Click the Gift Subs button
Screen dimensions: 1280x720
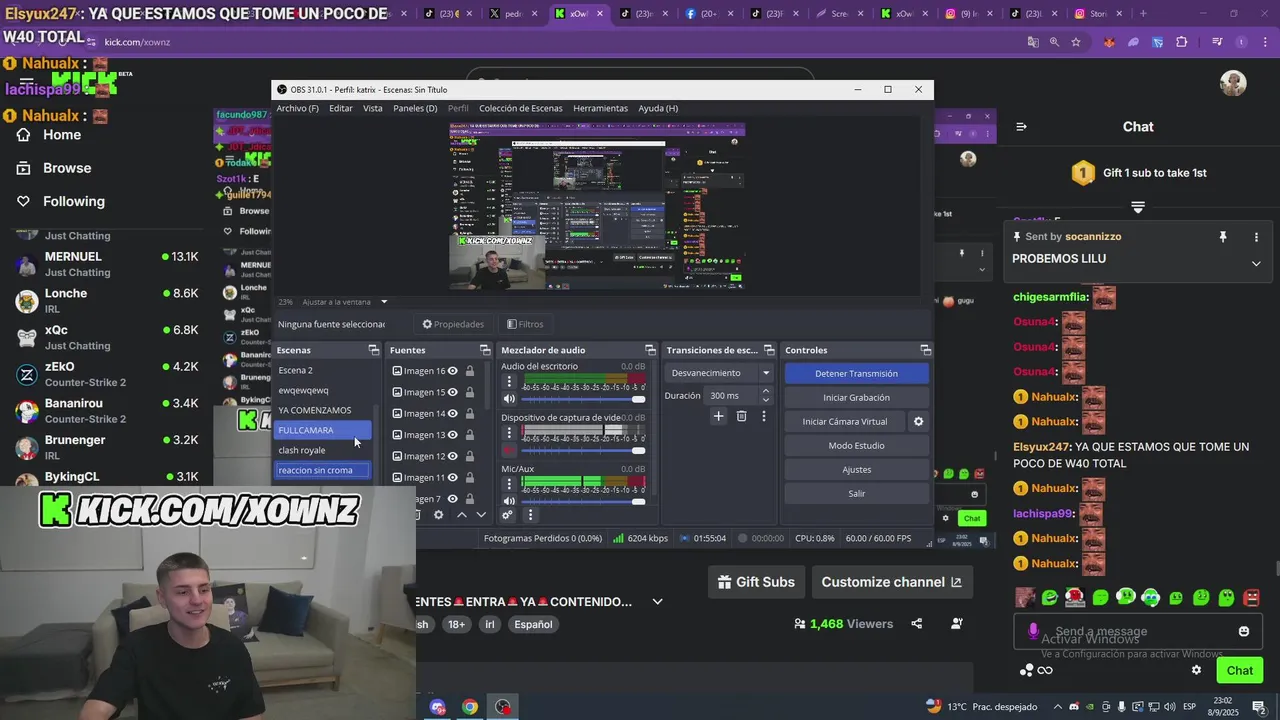click(756, 582)
